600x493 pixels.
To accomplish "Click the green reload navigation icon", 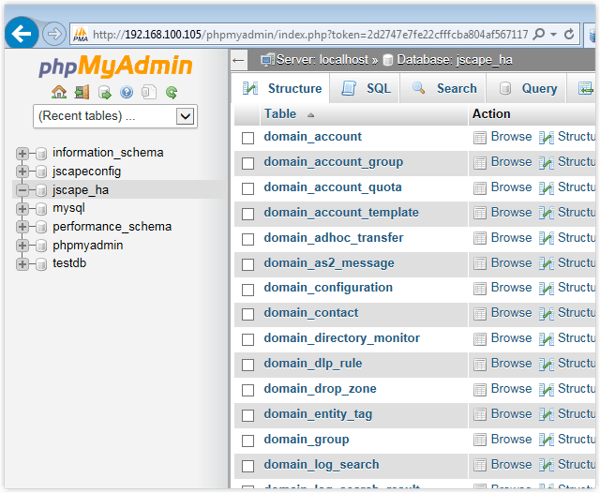I will click(x=171, y=92).
